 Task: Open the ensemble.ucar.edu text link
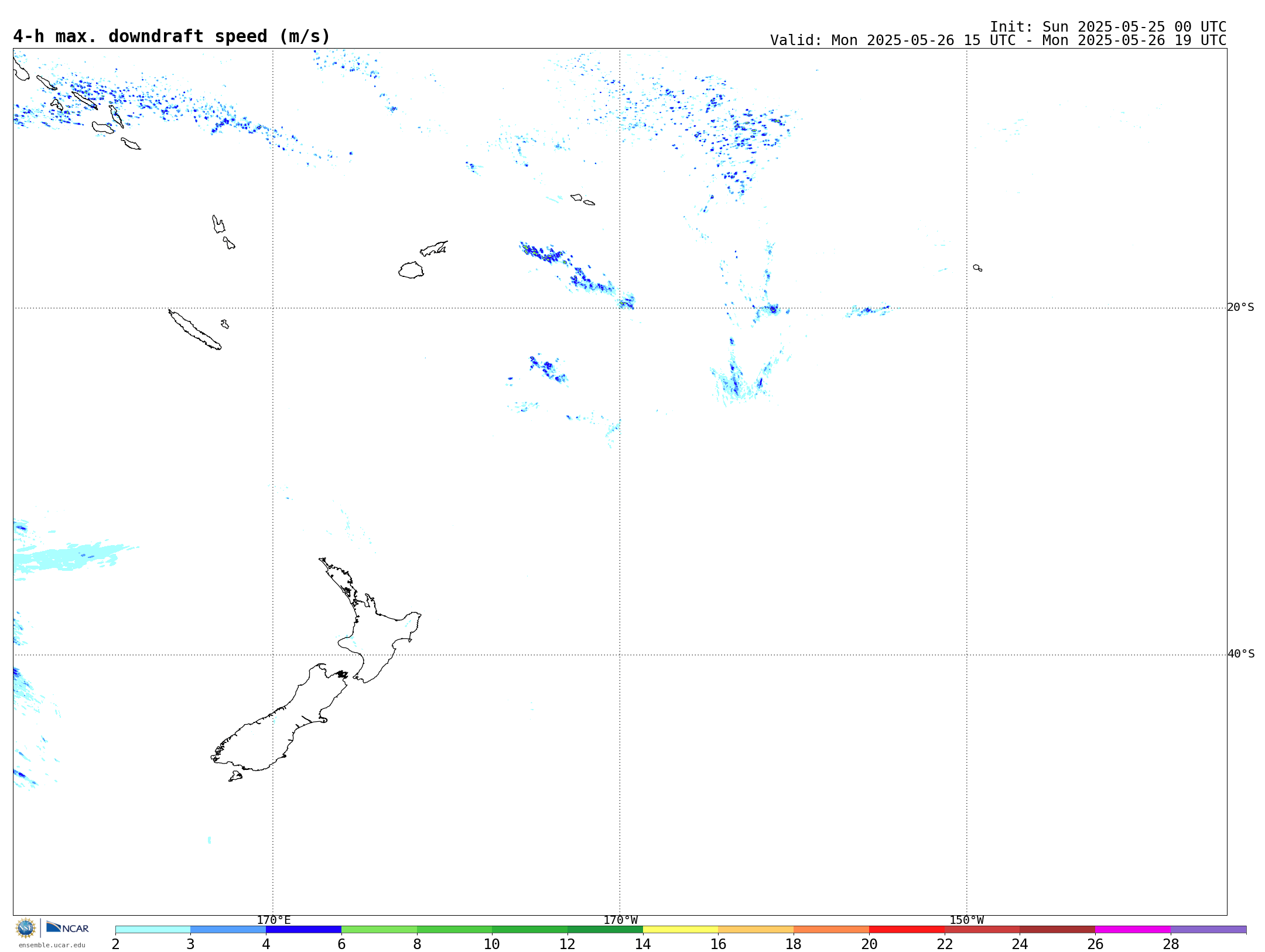(x=52, y=945)
